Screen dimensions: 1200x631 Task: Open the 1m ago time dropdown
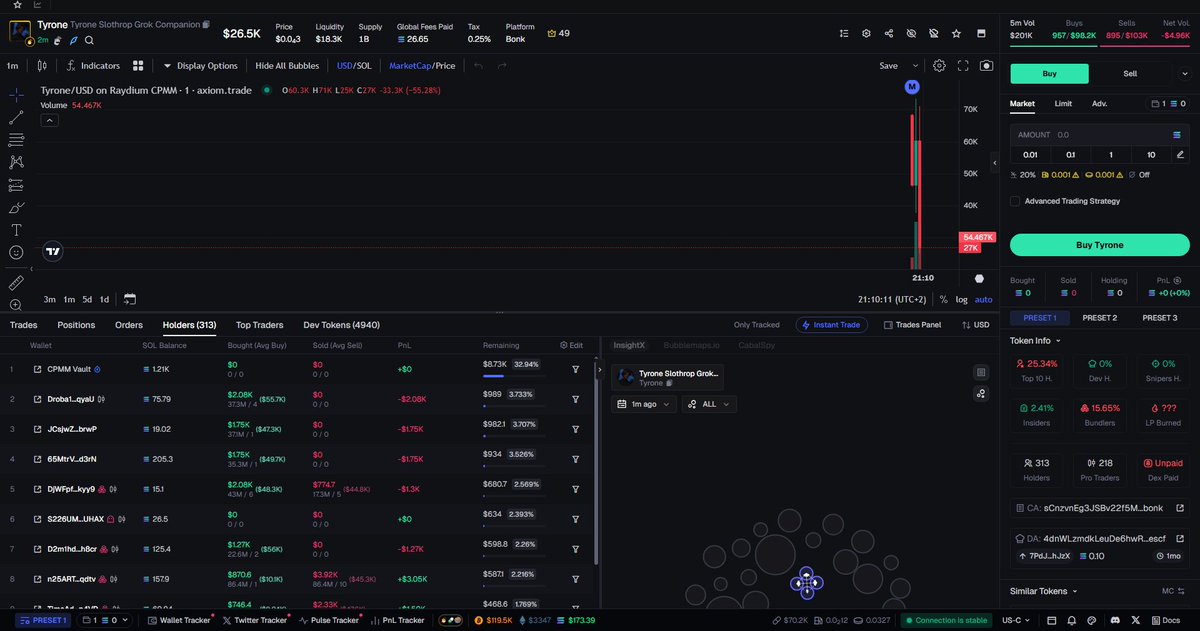pos(644,404)
